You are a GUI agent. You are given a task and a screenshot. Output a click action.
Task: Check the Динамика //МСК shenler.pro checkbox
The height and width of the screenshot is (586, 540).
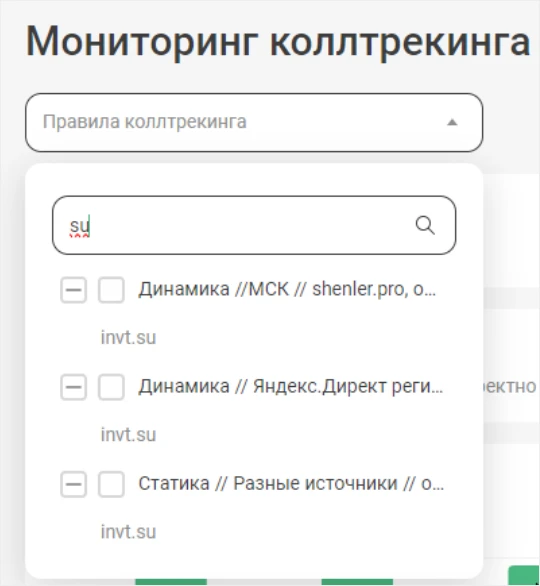(111, 290)
